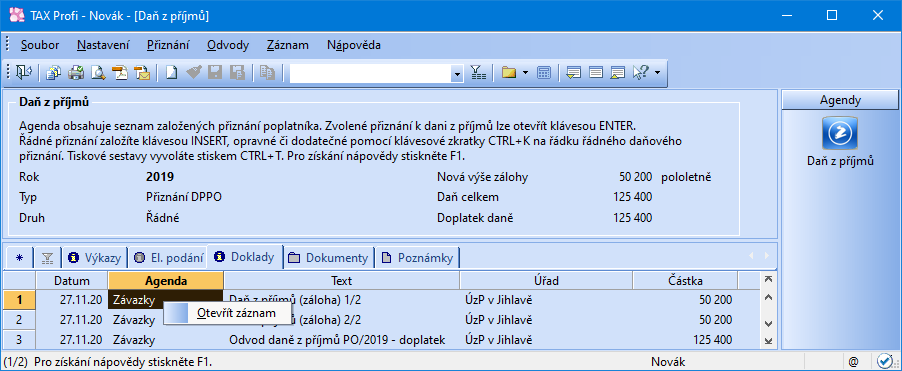Click the new blank record icon
The image size is (902, 371).
[x=171, y=72]
